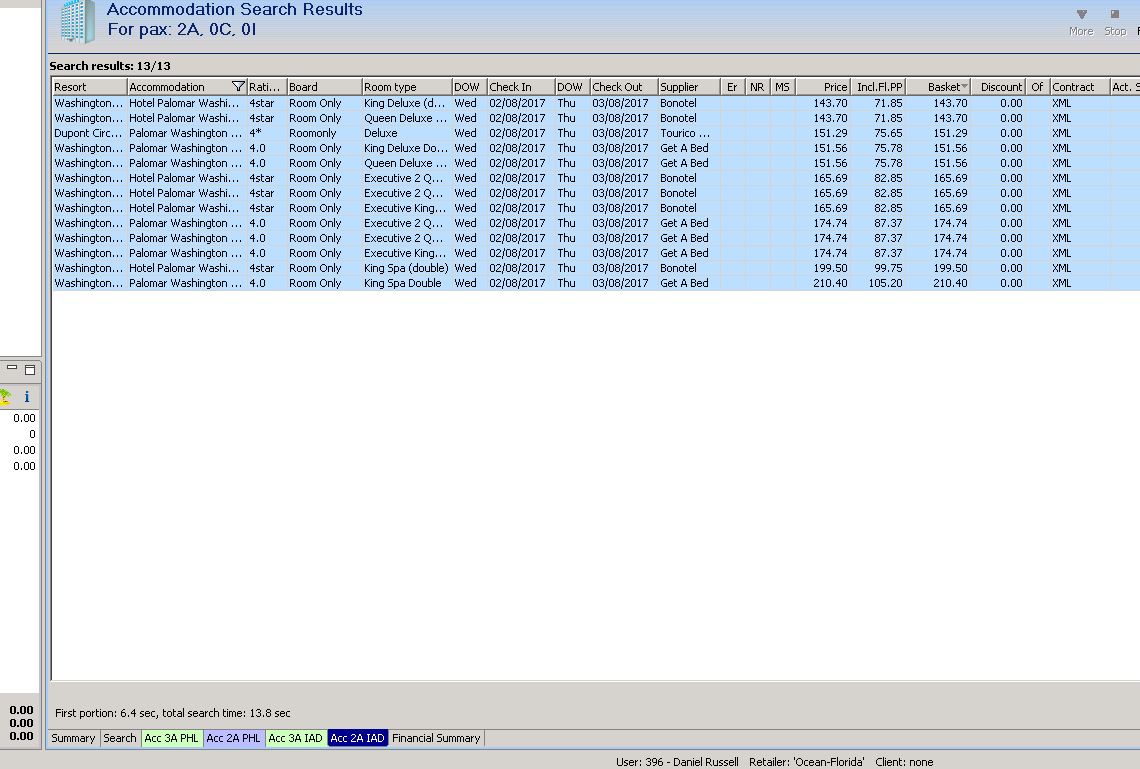Screen dimensions: 1140x769
Task: Maximize the left side panel
Action: click(x=30, y=369)
